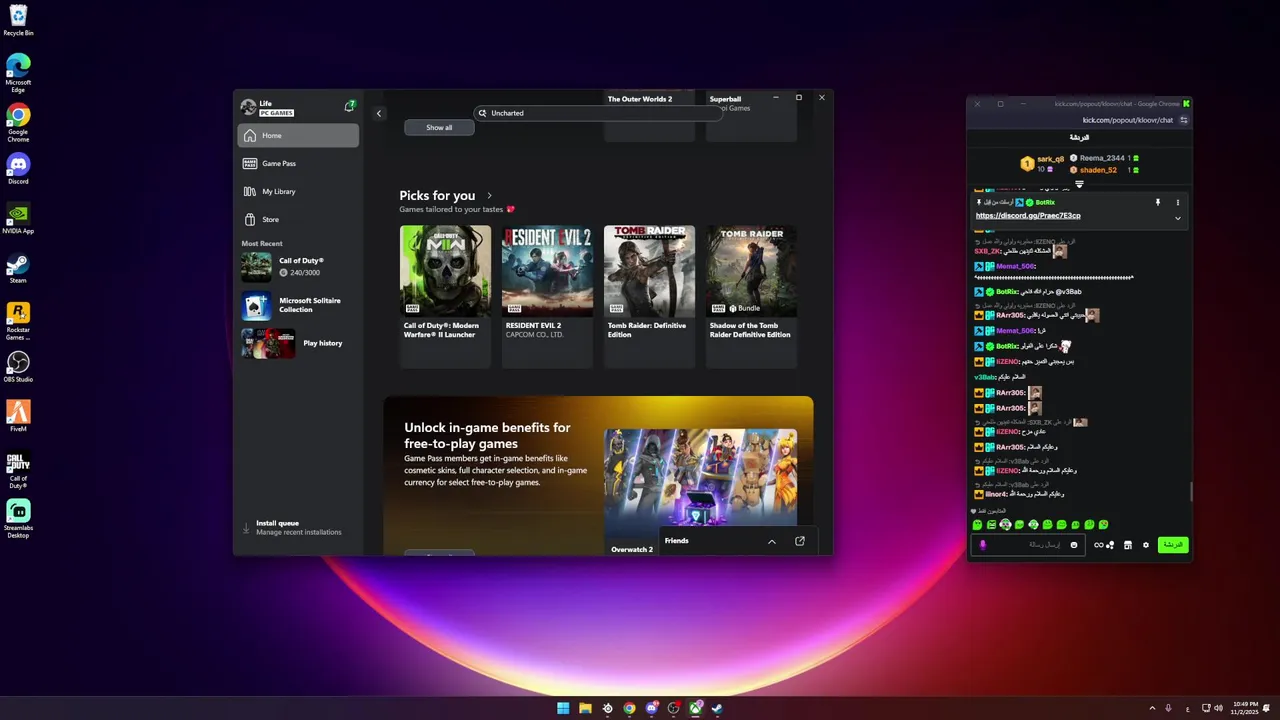The image size is (1280, 720).
Task: Open the Windows Start button
Action: [563, 708]
